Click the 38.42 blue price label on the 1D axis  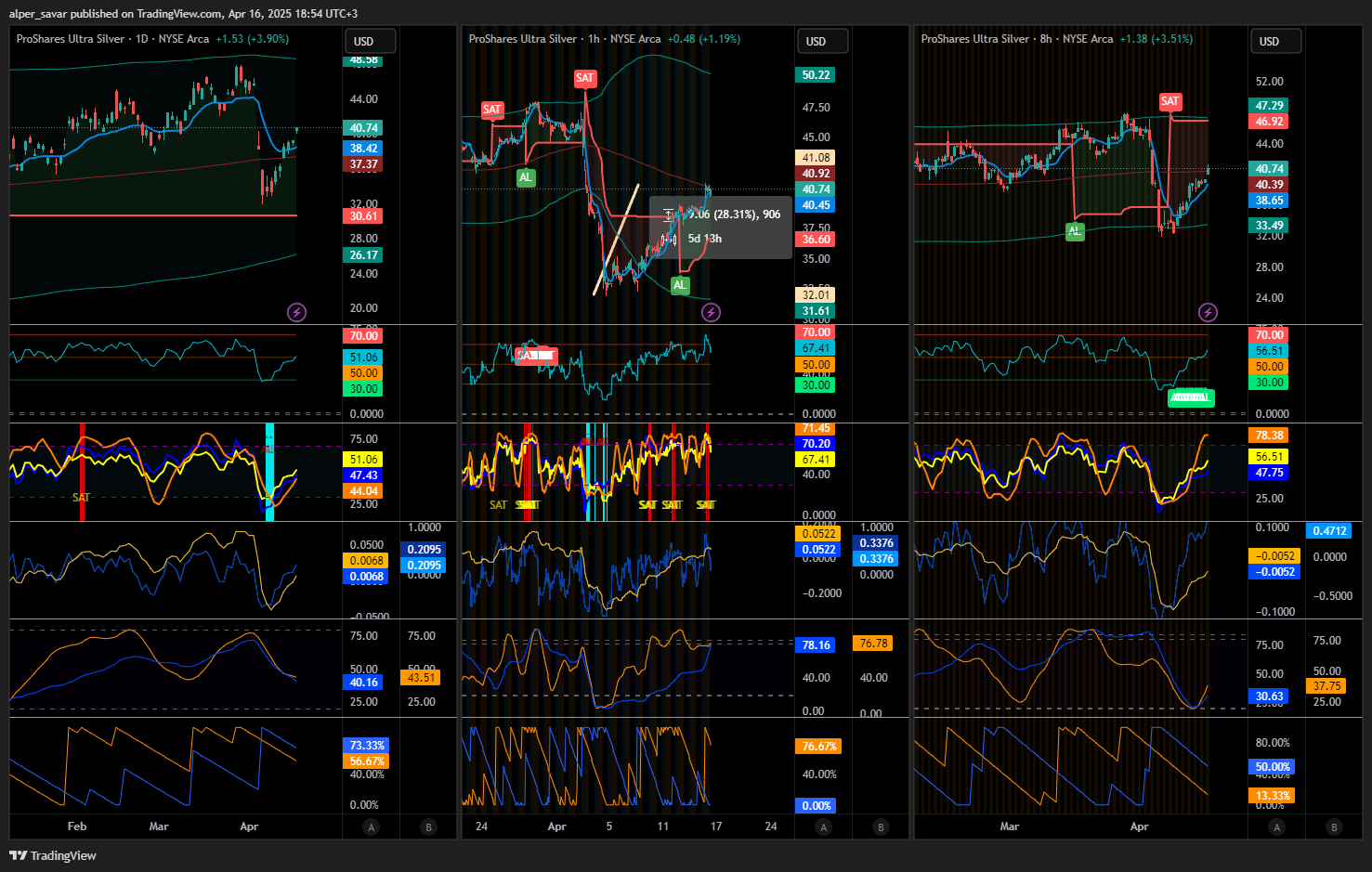tap(363, 149)
